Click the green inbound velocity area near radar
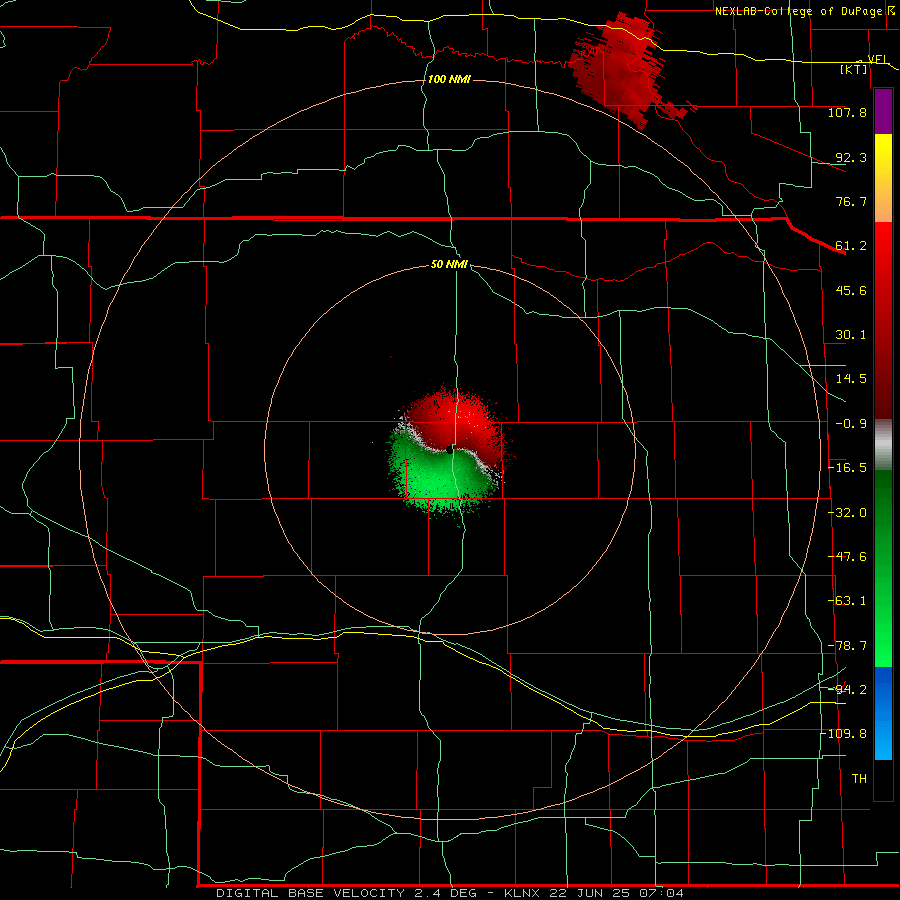This screenshot has width=900, height=900. click(439, 479)
